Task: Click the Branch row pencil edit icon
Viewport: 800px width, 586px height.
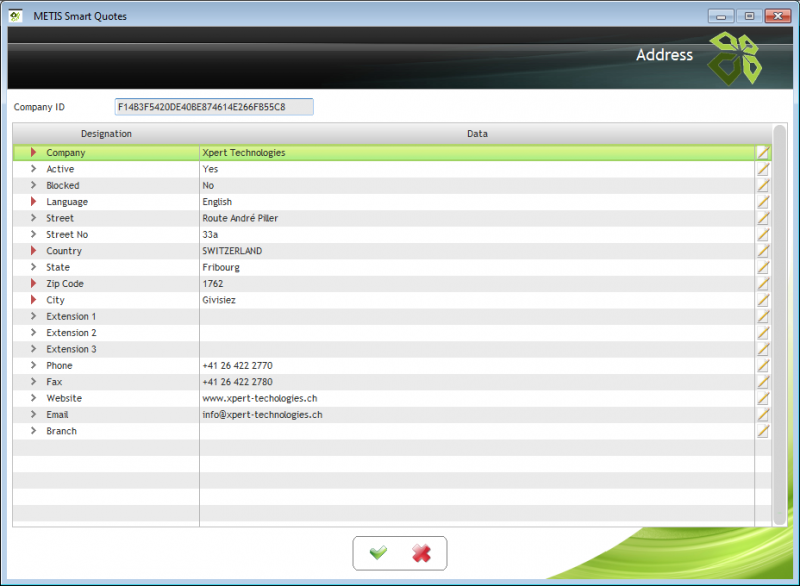Action: click(x=763, y=431)
